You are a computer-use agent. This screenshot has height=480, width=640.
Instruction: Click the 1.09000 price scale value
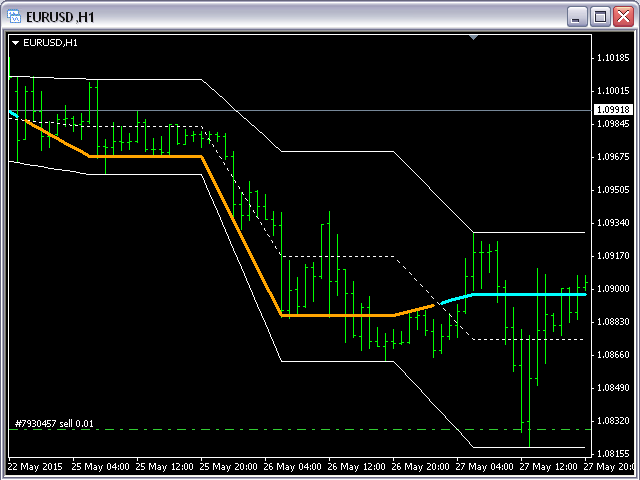(613, 289)
